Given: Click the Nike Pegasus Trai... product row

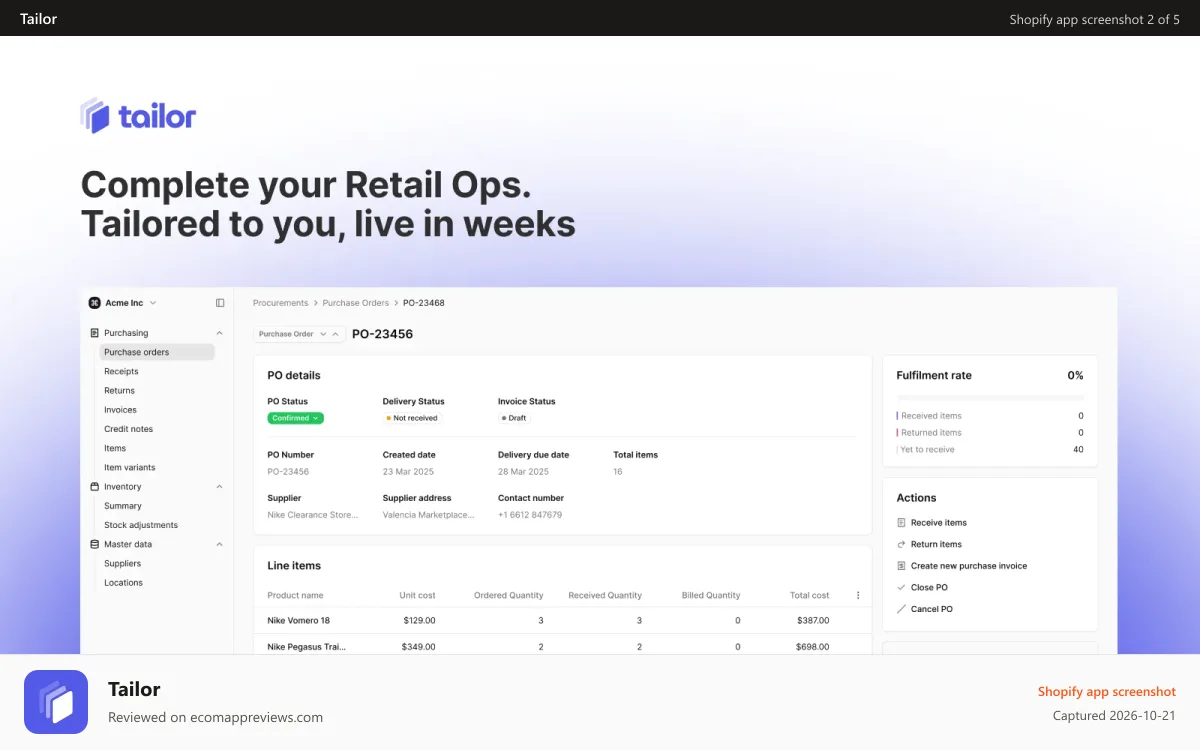Looking at the screenshot, I should 562,646.
